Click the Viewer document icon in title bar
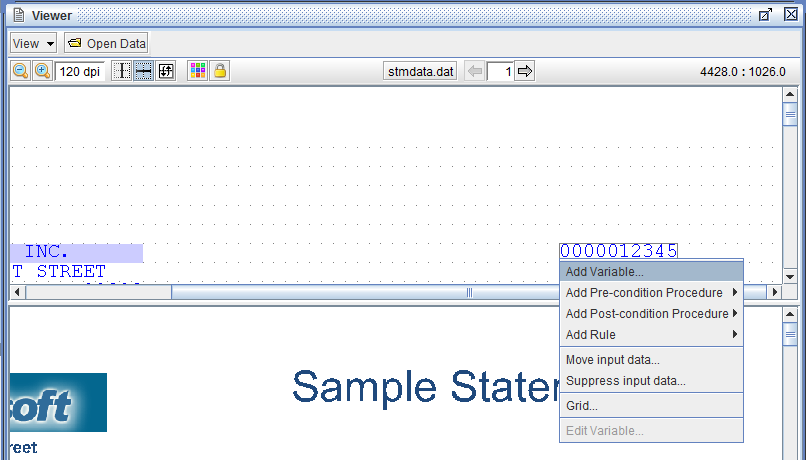The image size is (806, 460). click(19, 15)
